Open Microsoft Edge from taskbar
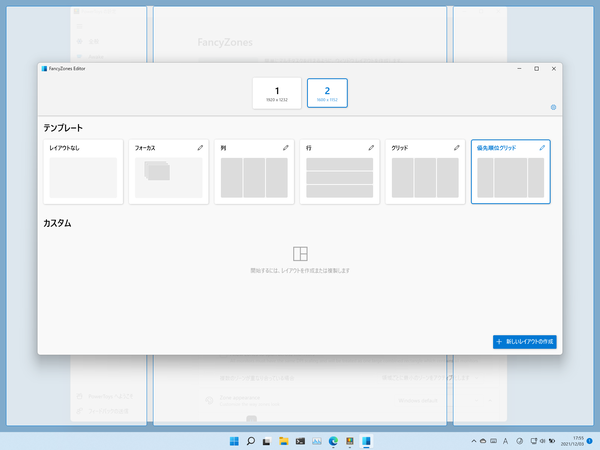The height and width of the screenshot is (450, 600). pyautogui.click(x=333, y=441)
